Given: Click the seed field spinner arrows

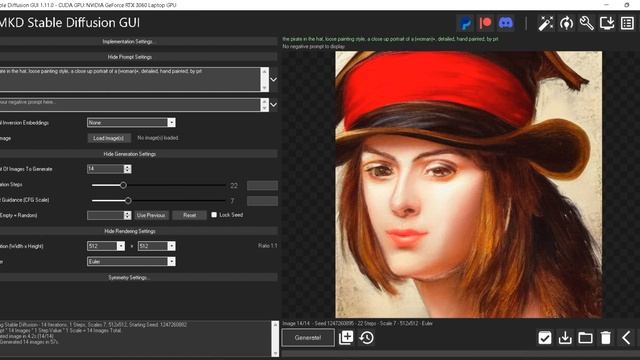Looking at the screenshot, I should click(127, 215).
